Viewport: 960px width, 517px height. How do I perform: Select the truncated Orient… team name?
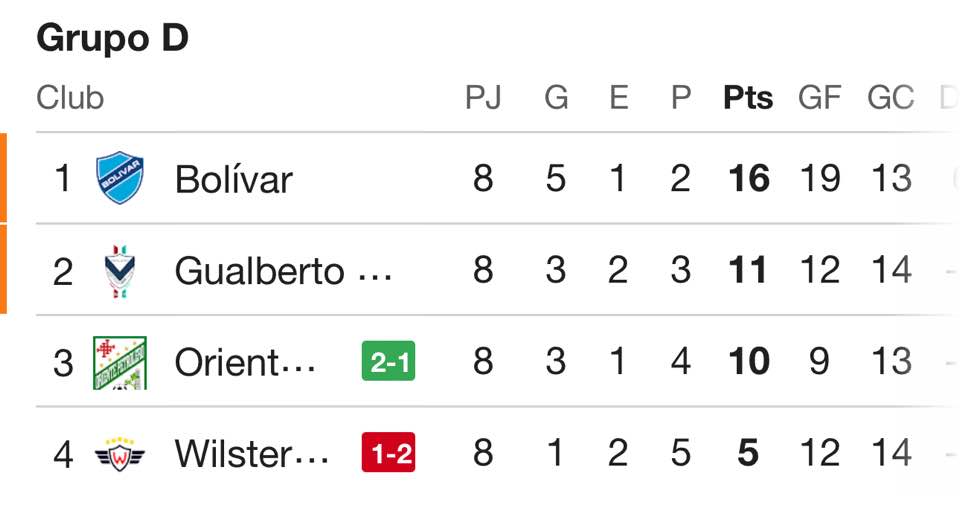[x=245, y=362]
